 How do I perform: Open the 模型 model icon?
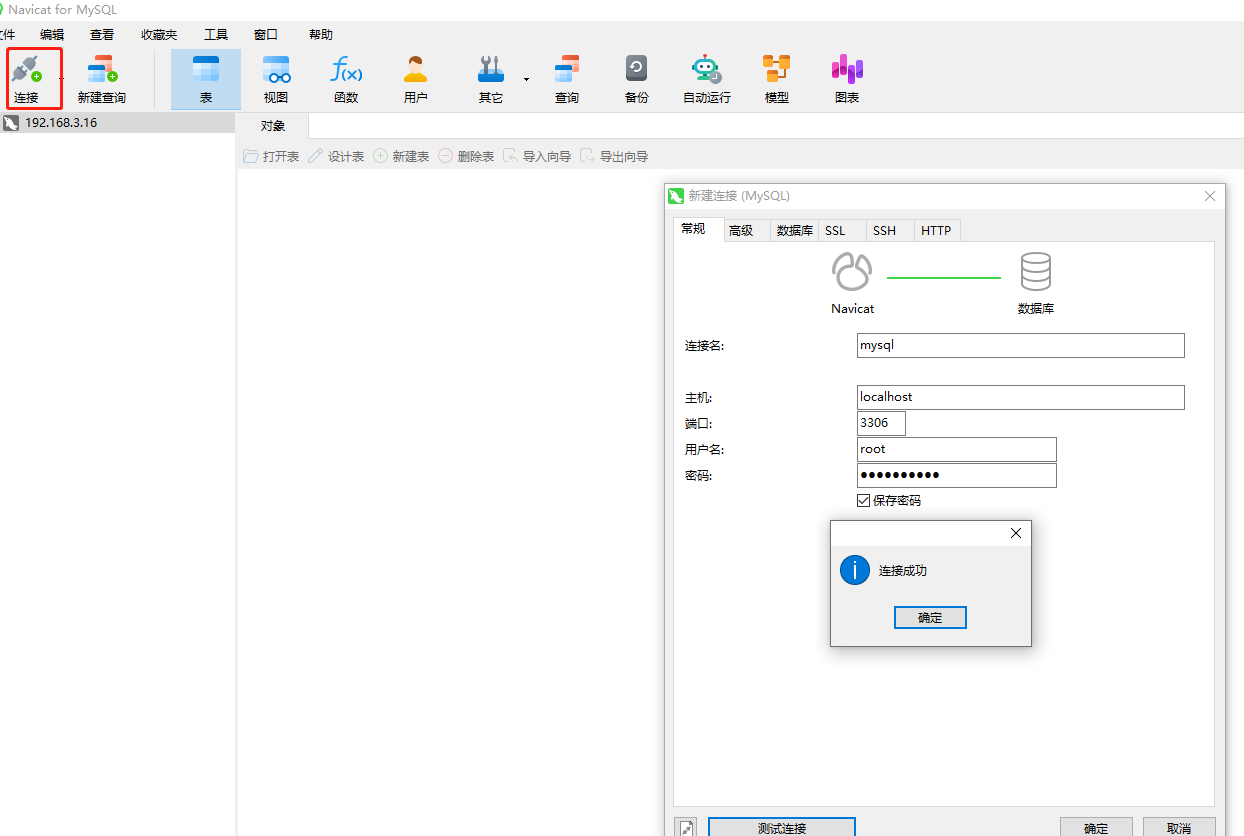pos(777,79)
